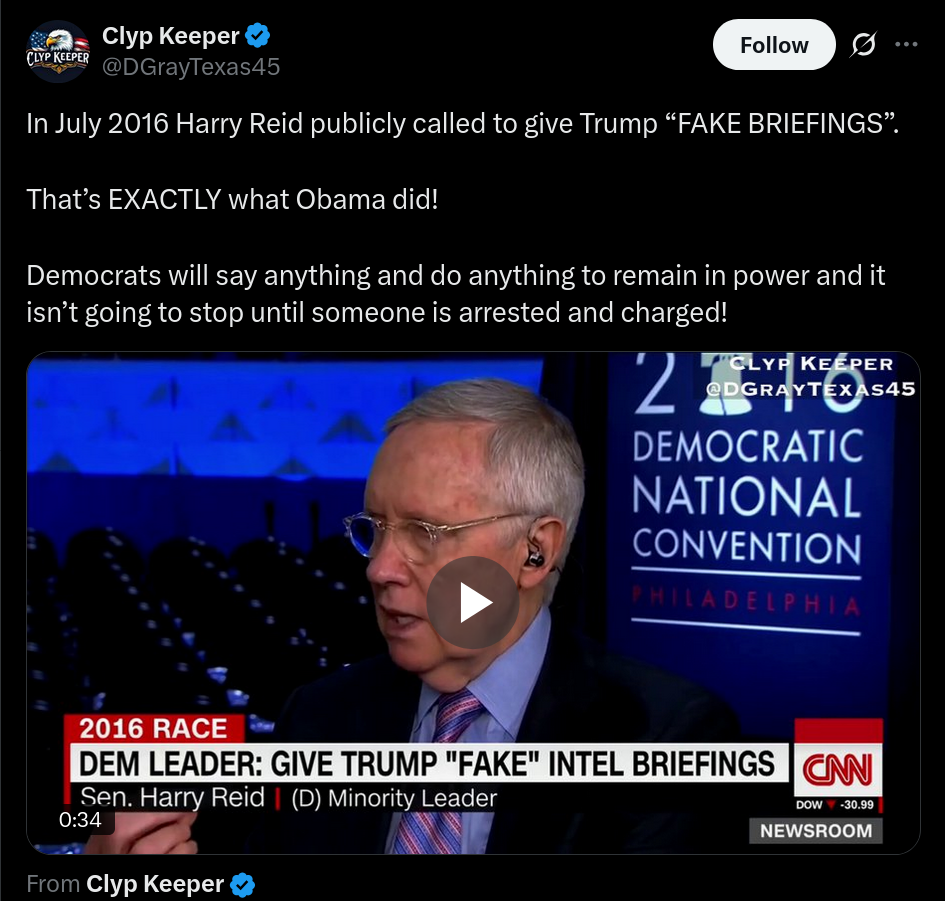Open the @DGrayTexas45 handle link
The width and height of the screenshot is (945, 901).
[191, 67]
